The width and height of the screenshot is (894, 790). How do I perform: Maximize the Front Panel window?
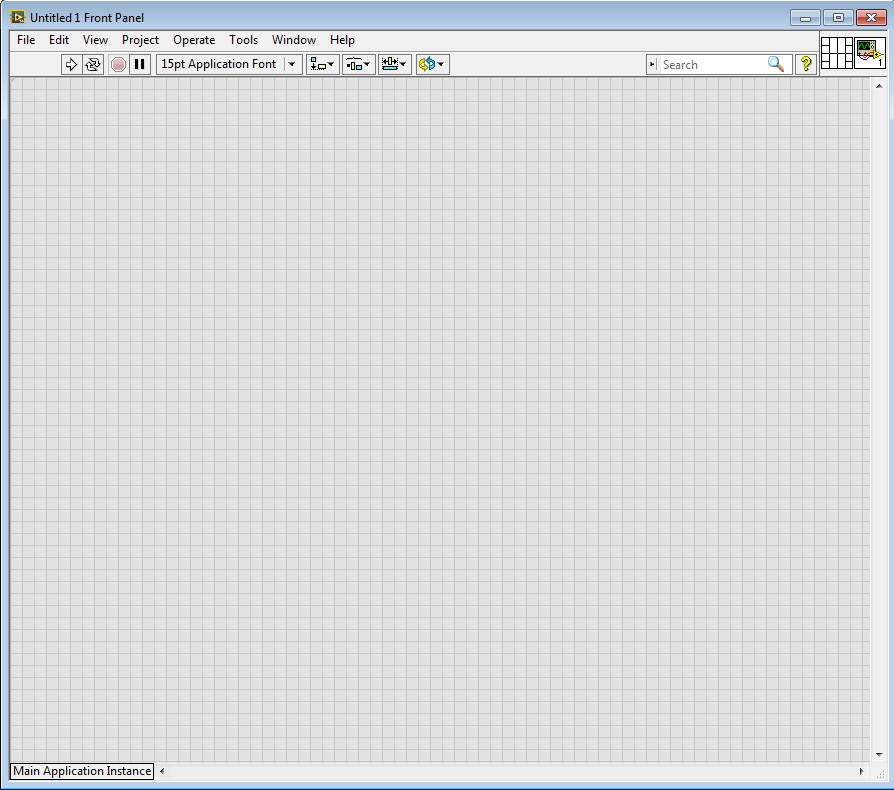(x=838, y=18)
